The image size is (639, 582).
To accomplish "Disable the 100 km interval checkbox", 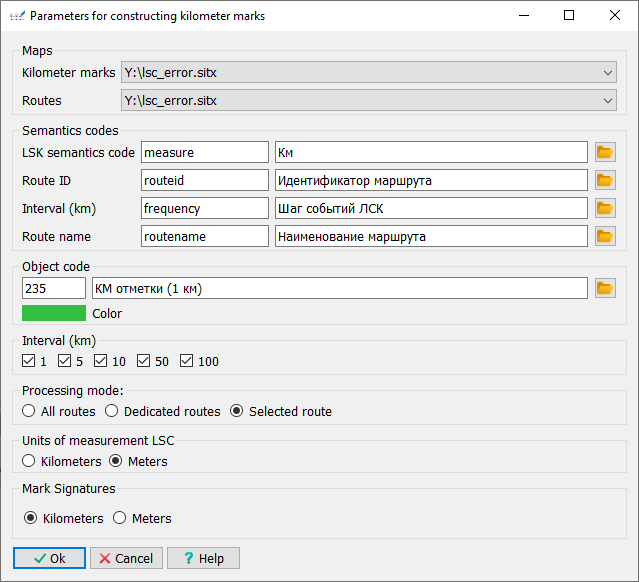I will (187, 361).
